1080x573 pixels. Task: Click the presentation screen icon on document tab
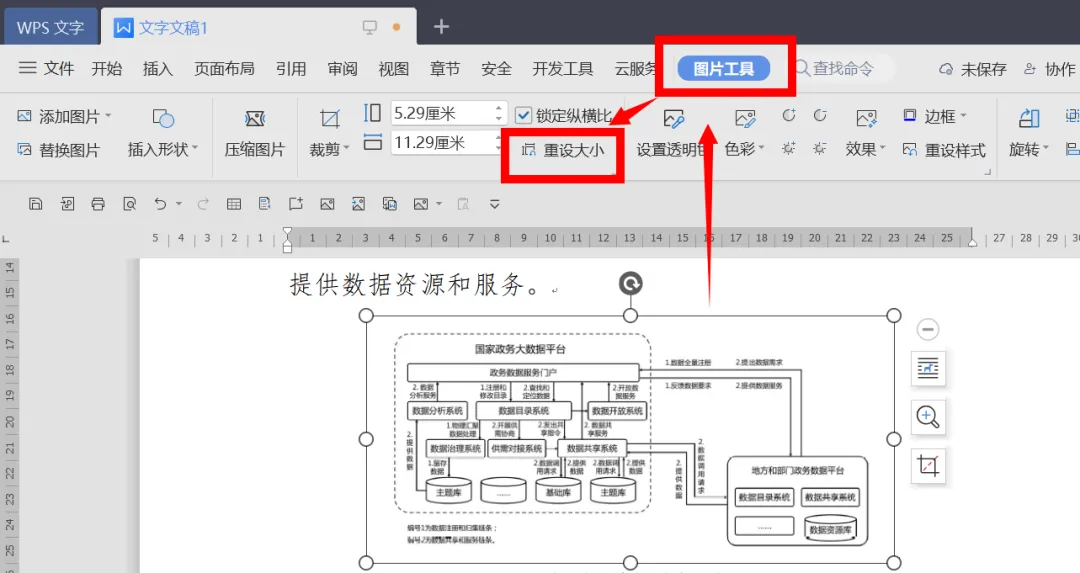pos(370,27)
